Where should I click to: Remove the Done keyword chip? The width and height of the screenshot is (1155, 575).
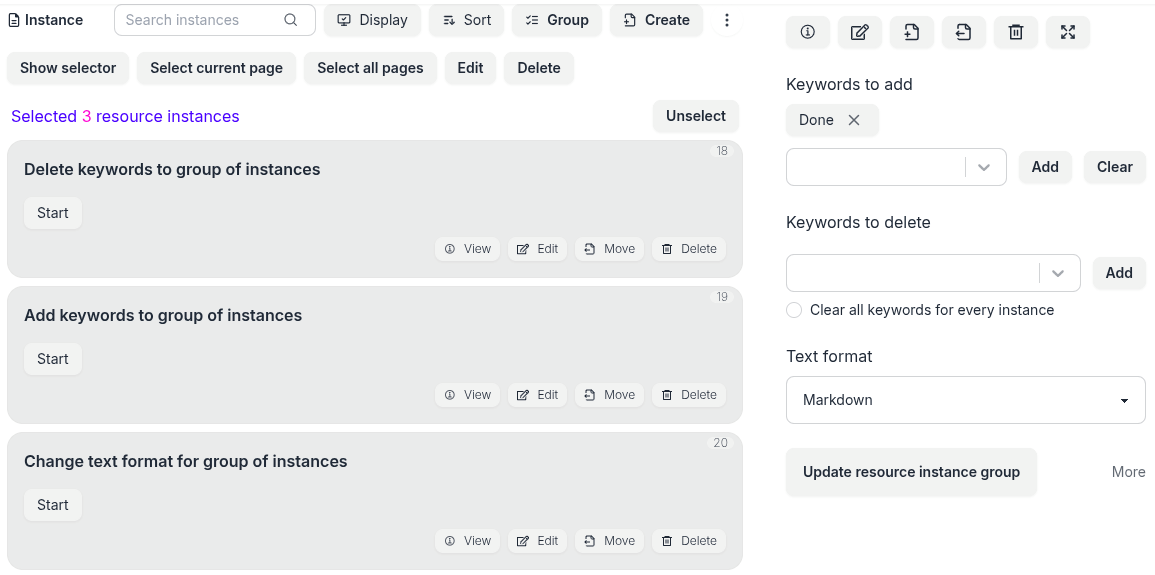(854, 120)
